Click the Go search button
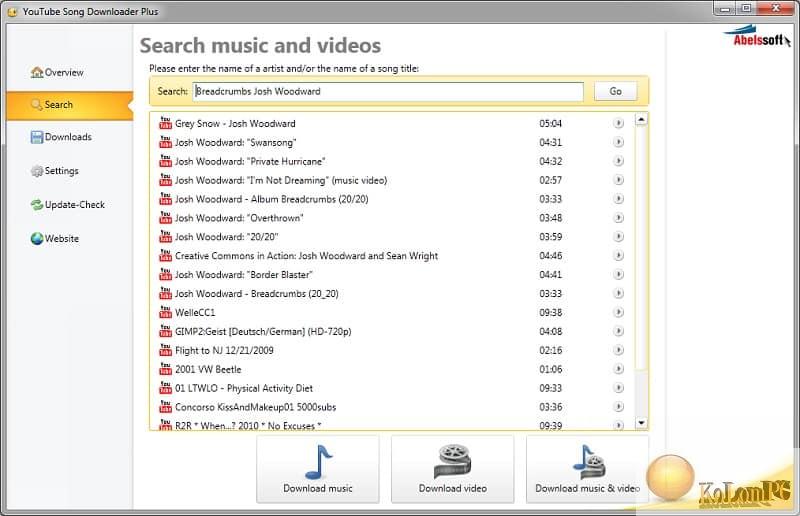800x516 pixels. 615,91
